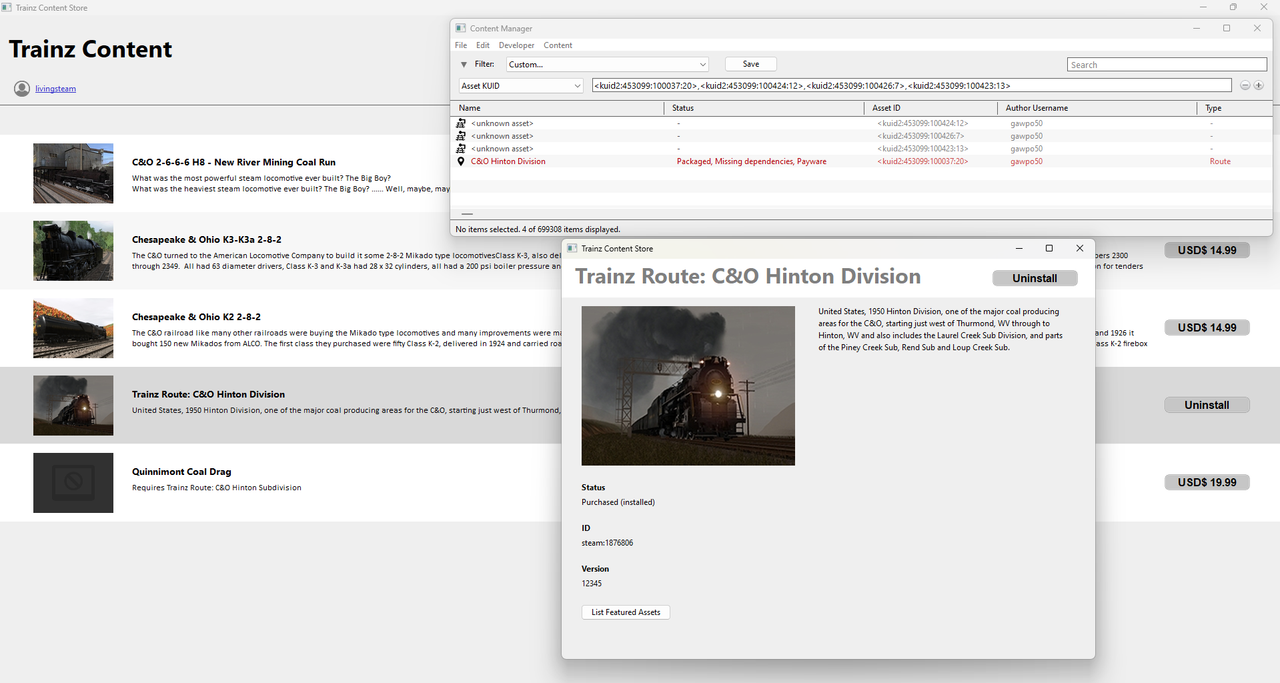
Task: Select C&O Hinton Division row in Content Manager
Action: coord(861,161)
